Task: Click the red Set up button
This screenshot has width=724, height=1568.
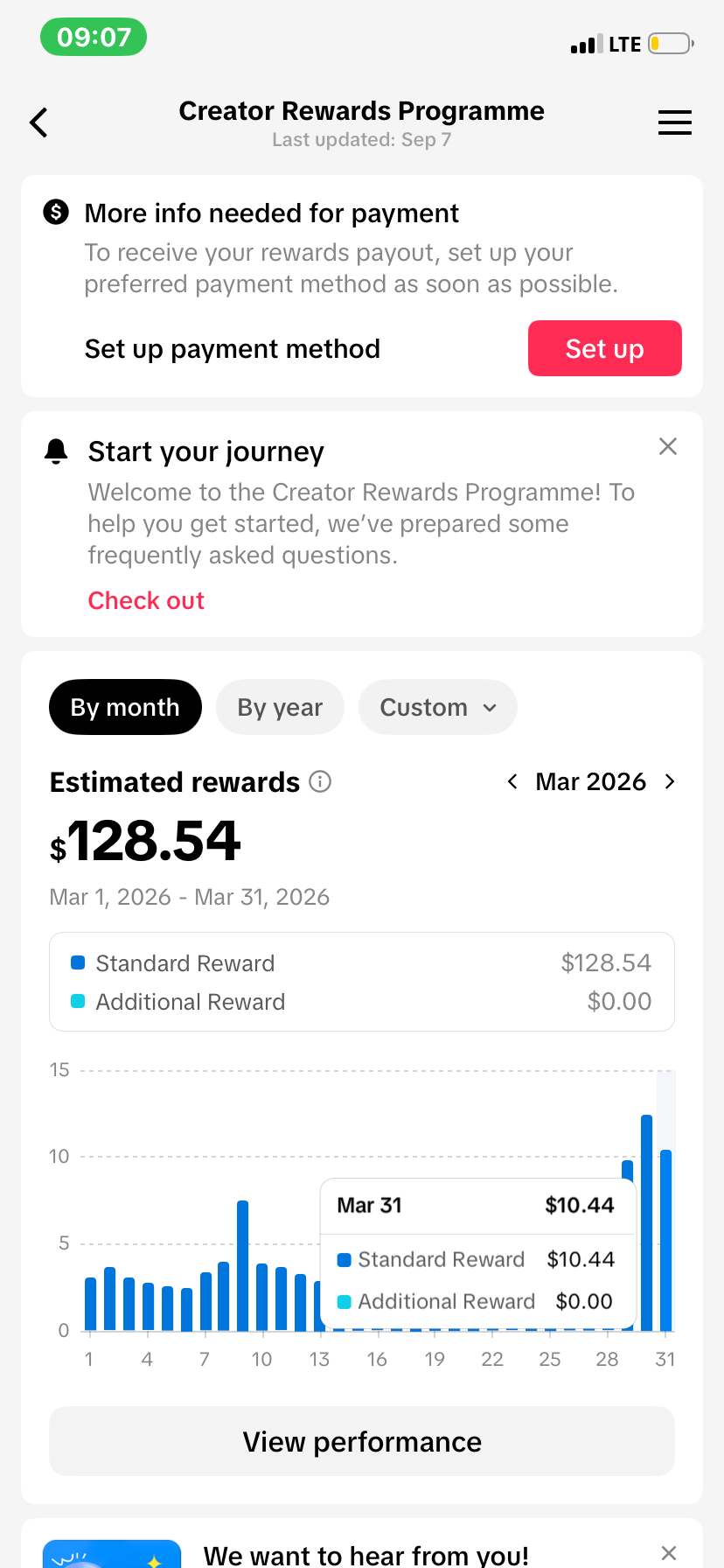Action: 605,348
